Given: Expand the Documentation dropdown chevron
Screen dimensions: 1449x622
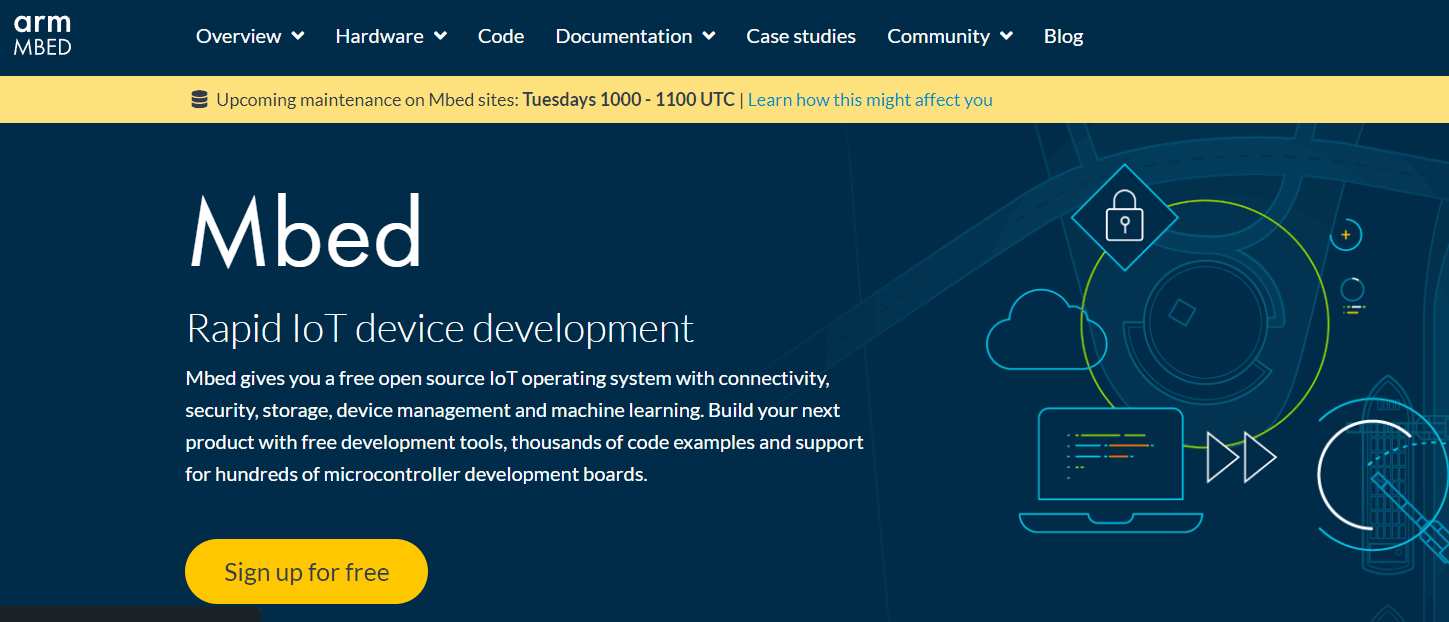Looking at the screenshot, I should (709, 36).
